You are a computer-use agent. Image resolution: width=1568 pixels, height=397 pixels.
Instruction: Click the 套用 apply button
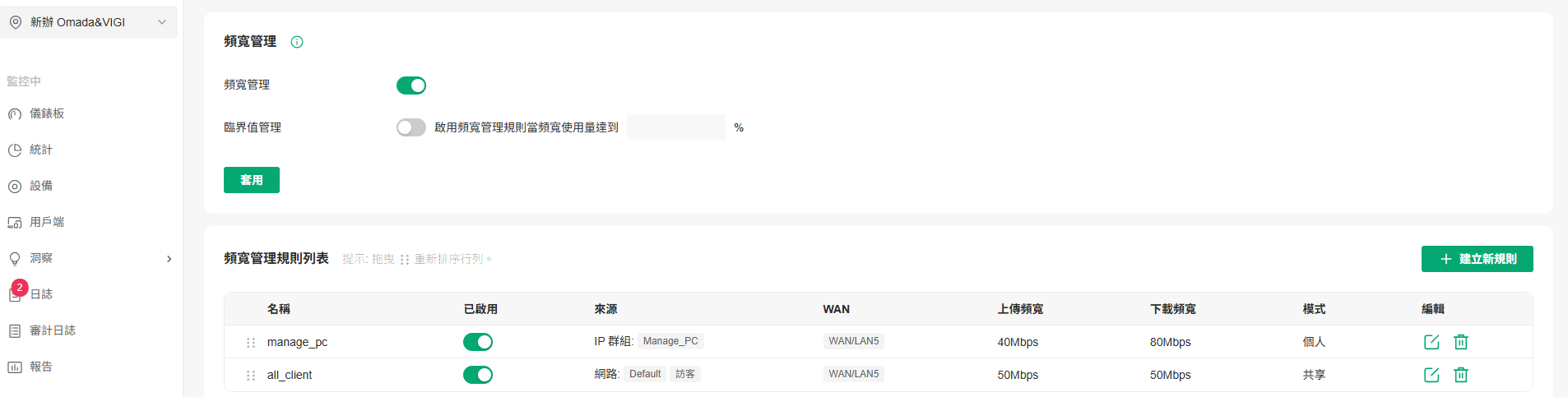tap(252, 180)
